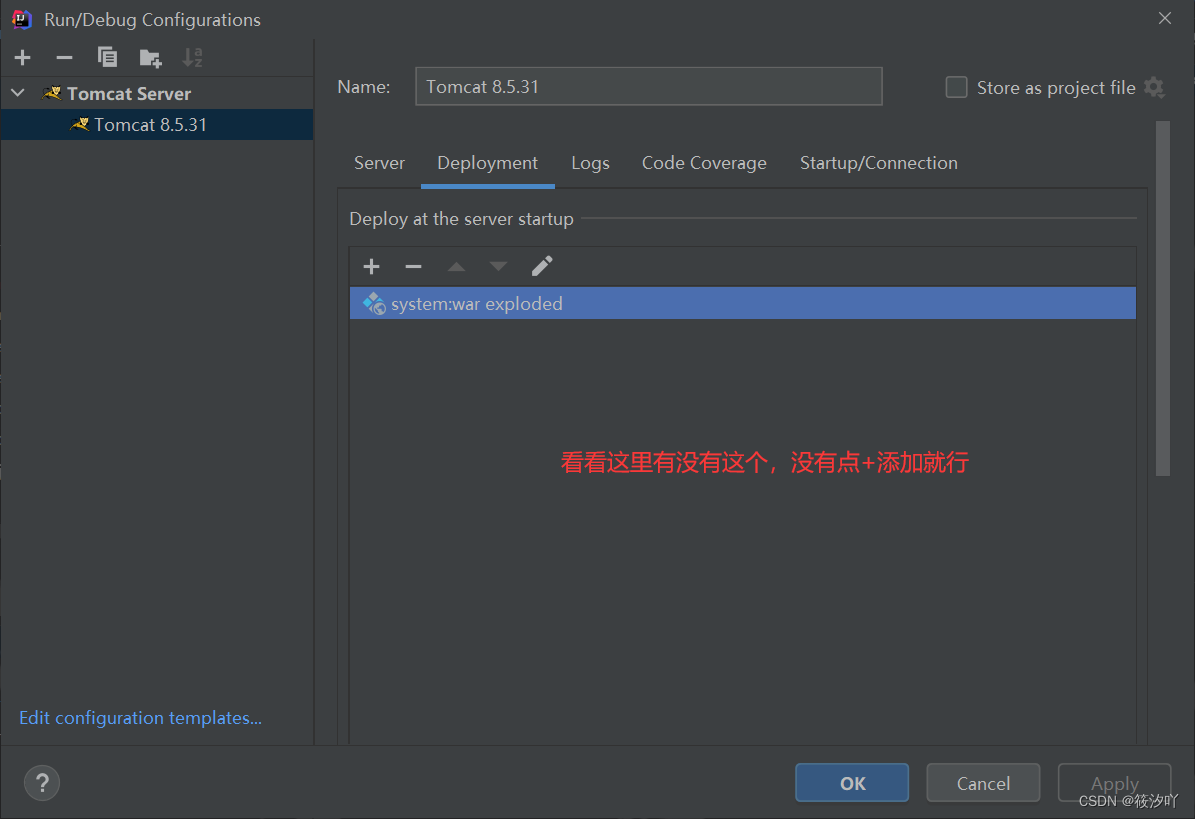The height and width of the screenshot is (819, 1195).
Task: Create a new configuration folder
Action: coord(150,57)
